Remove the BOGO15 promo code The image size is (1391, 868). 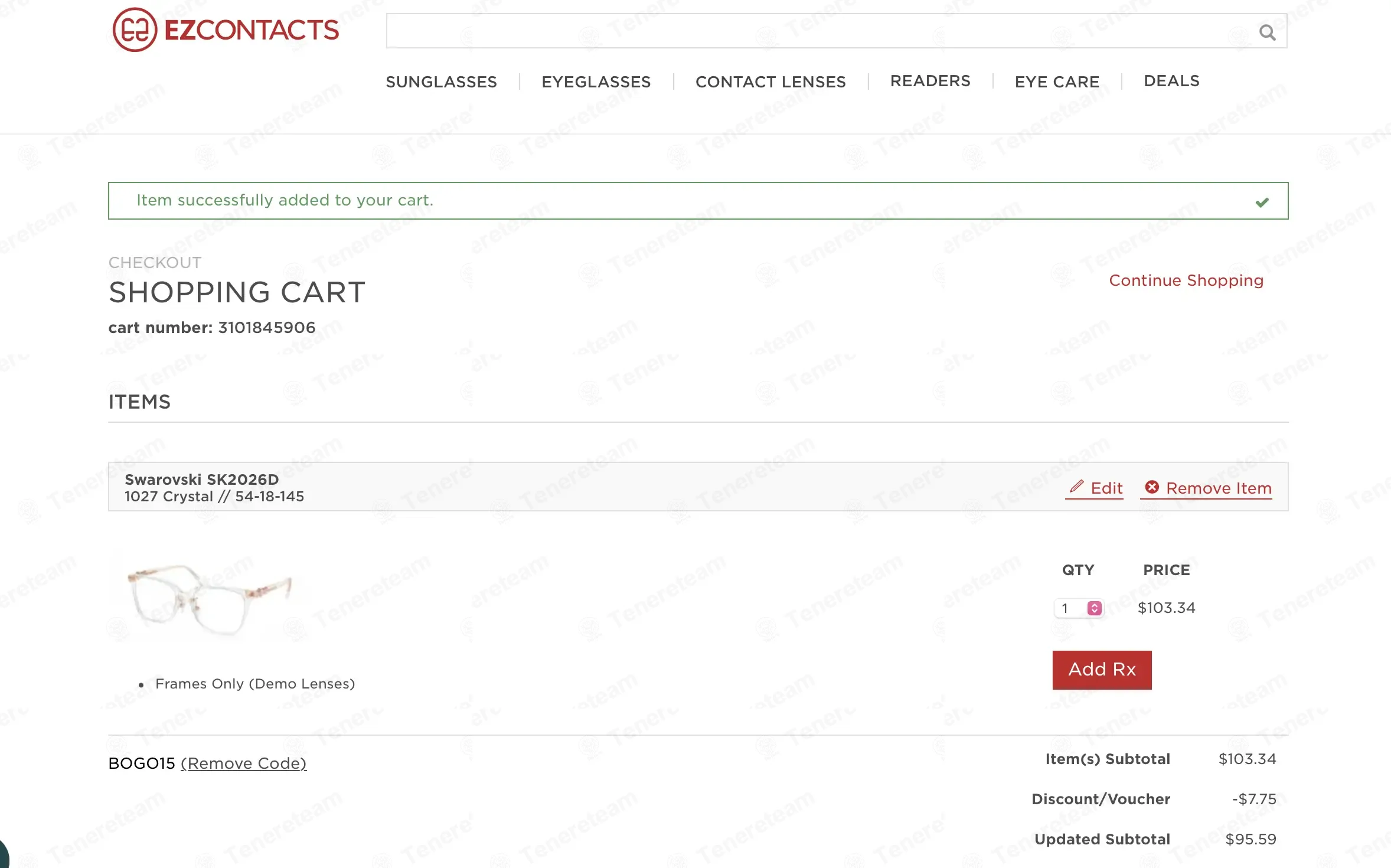(x=243, y=763)
